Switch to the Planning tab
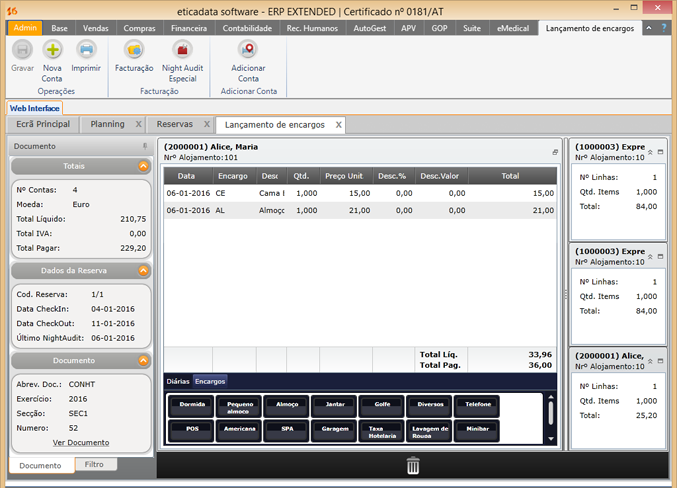677x488 pixels. click(x=108, y=124)
